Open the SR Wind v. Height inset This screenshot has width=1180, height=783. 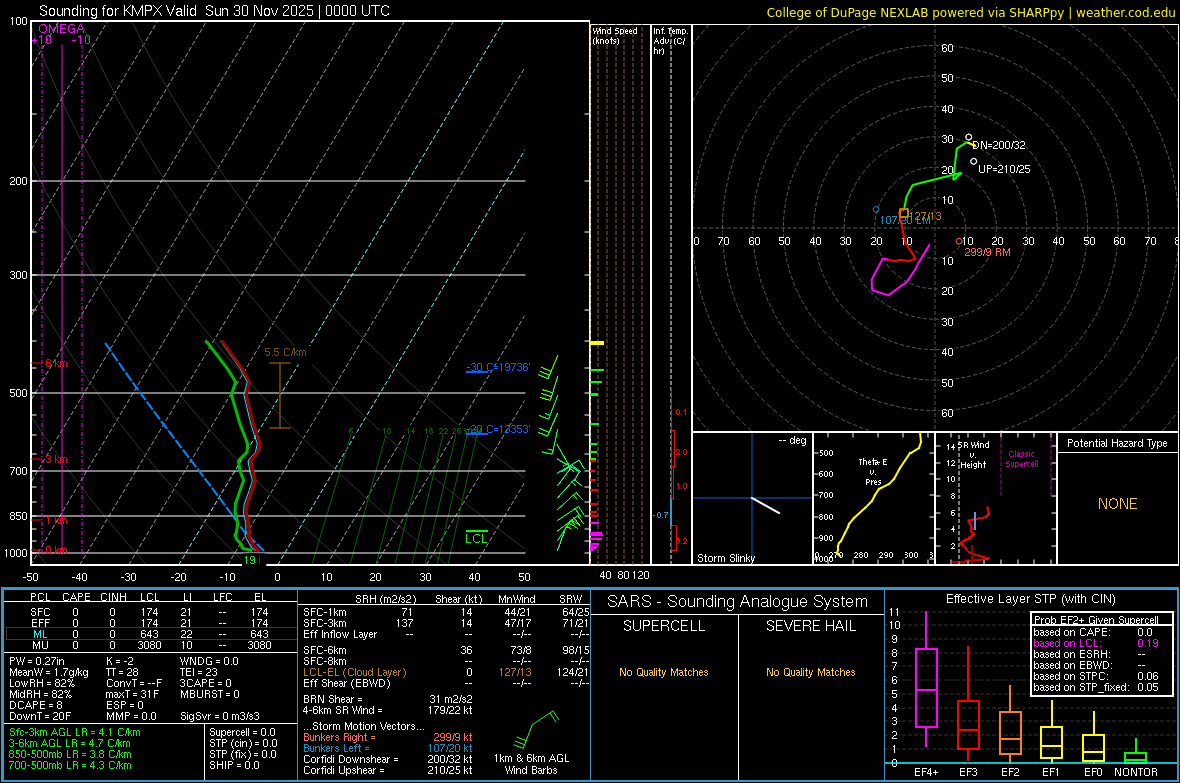[x=995, y=498]
